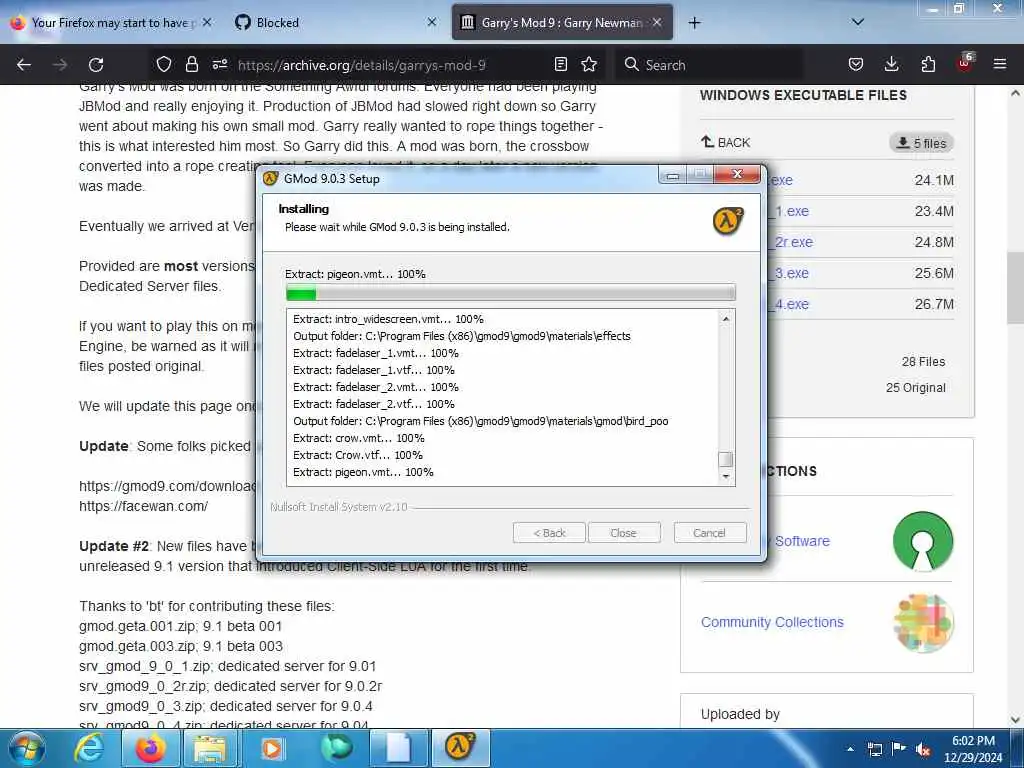Minimize the Firefox window
1024x768 pixels.
pyautogui.click(x=932, y=8)
